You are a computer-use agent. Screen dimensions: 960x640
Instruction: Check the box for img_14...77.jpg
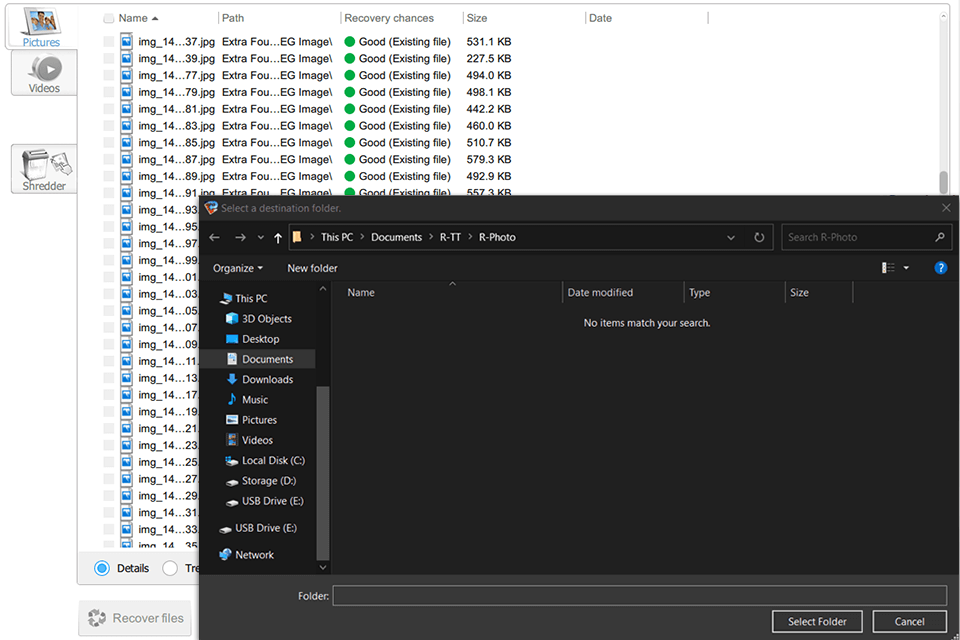click(108, 75)
